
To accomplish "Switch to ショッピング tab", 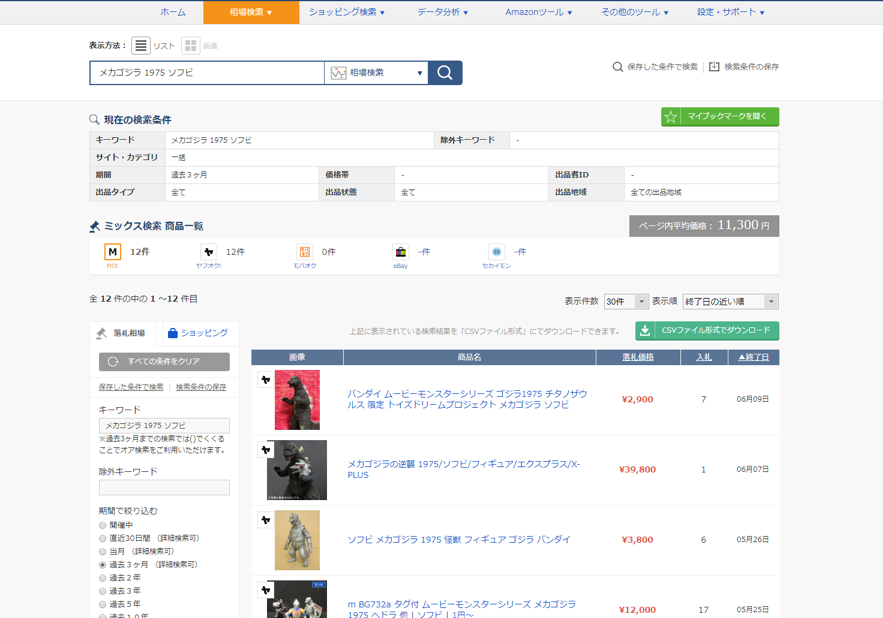I will (200, 333).
